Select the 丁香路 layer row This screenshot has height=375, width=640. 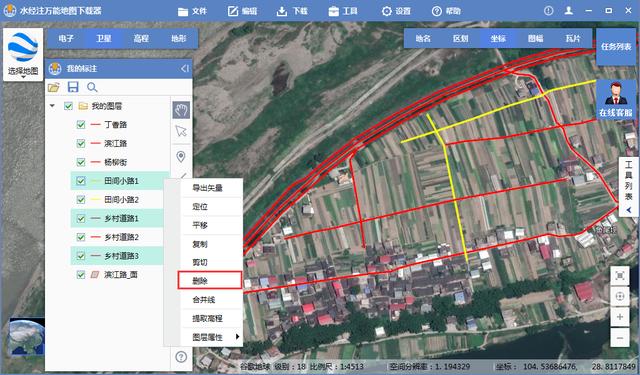[x=120, y=124]
